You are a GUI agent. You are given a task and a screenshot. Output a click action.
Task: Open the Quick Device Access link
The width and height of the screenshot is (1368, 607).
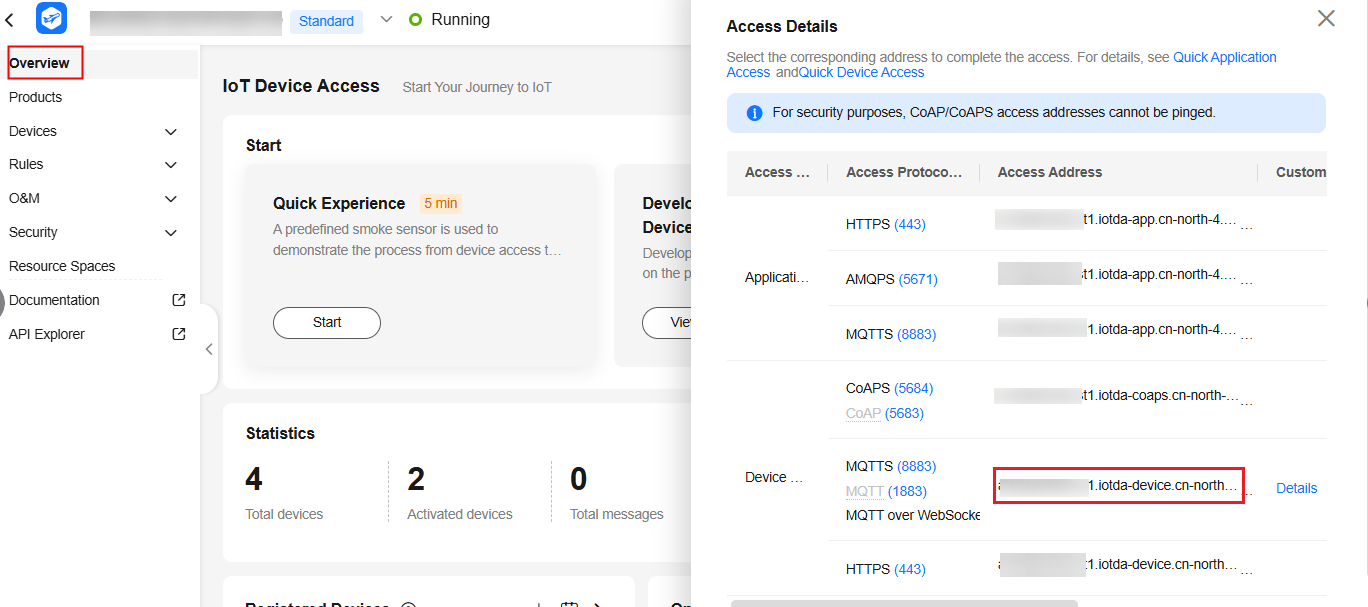tap(861, 72)
